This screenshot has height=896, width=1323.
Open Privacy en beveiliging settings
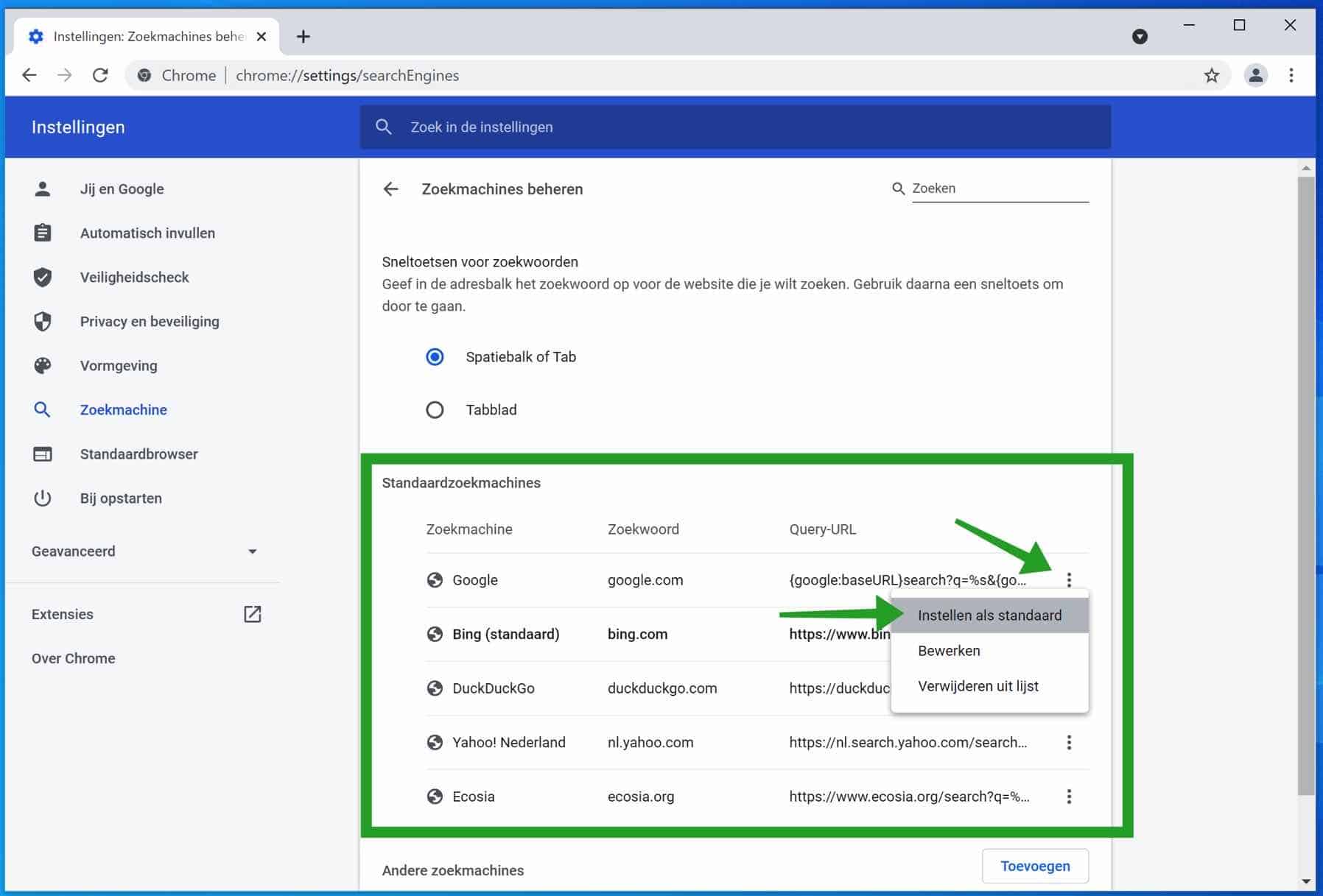coord(150,322)
